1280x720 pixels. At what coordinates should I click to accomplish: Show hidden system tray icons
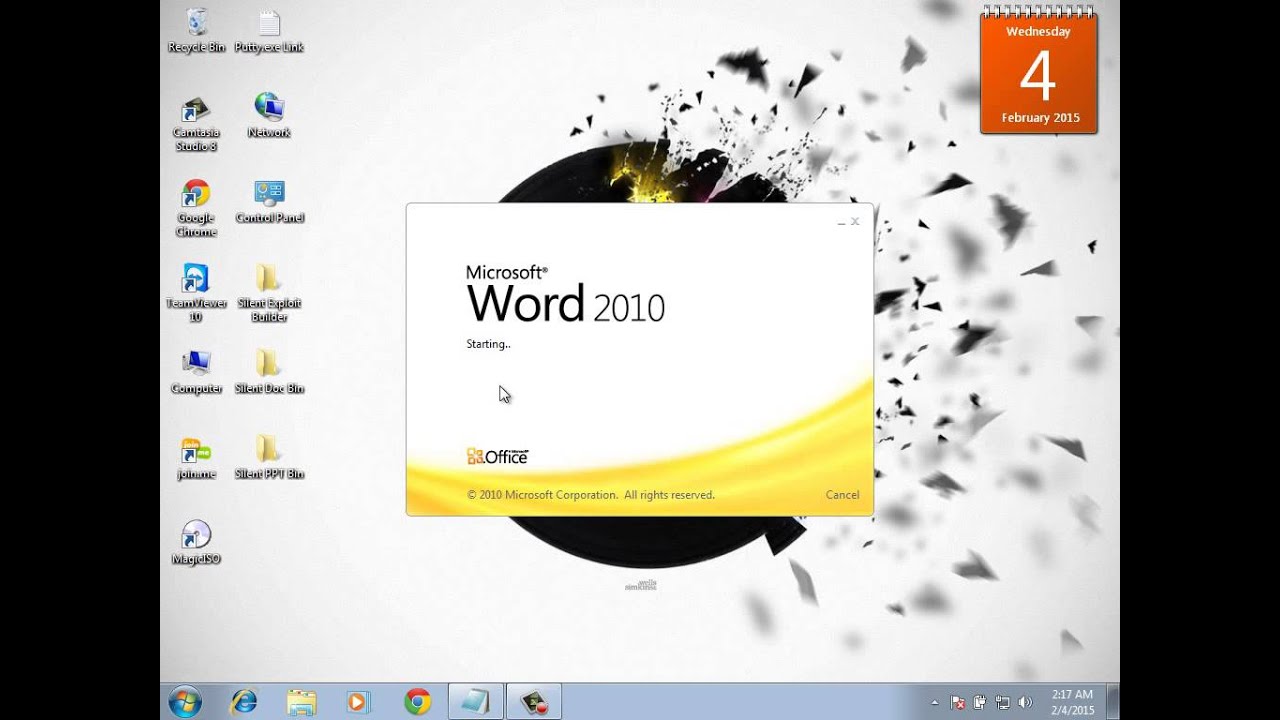(x=935, y=703)
